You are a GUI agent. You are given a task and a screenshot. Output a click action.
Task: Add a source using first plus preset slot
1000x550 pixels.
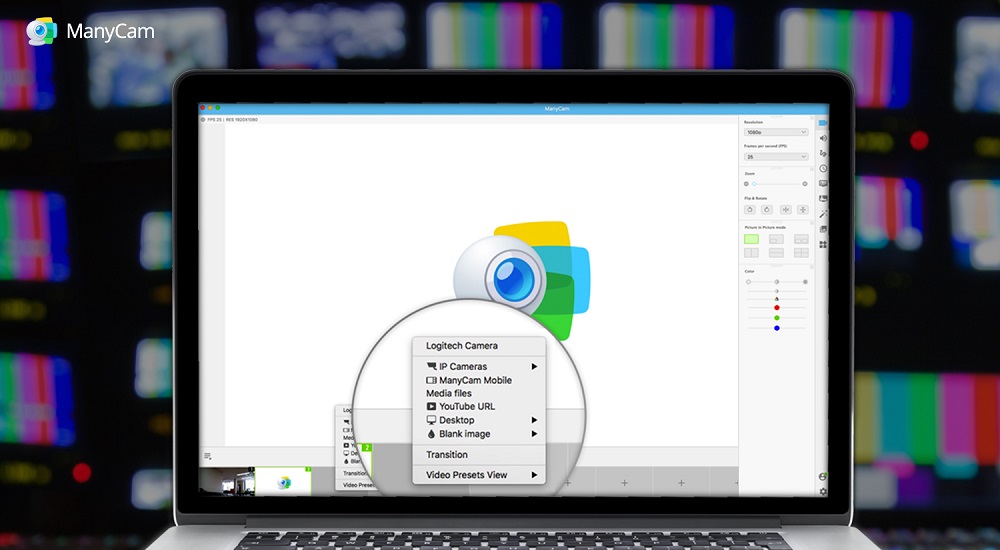coord(568,483)
